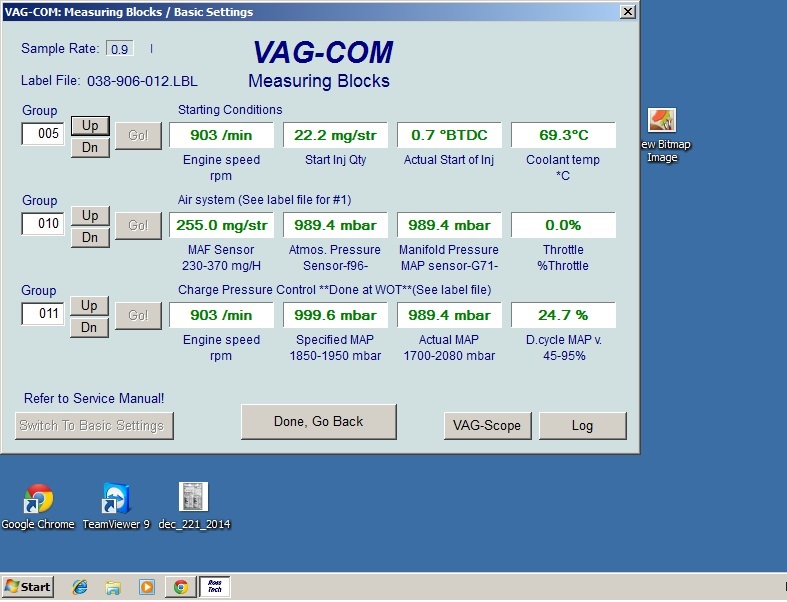Screen dimensions: 787x602
Task: Open Windows Media Player taskbar icon
Action: click(x=147, y=586)
